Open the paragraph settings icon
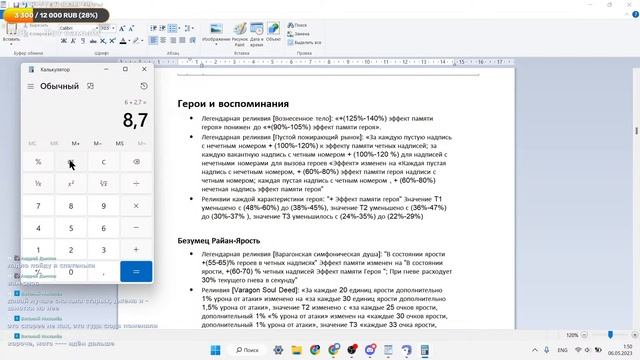Screen dimensions: 640x360 point(192,40)
